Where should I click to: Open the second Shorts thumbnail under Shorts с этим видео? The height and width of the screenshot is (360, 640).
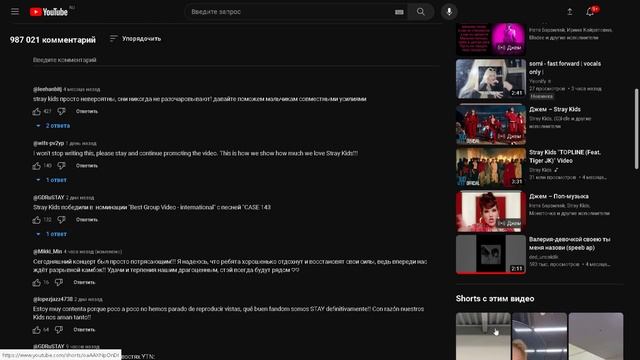540,336
